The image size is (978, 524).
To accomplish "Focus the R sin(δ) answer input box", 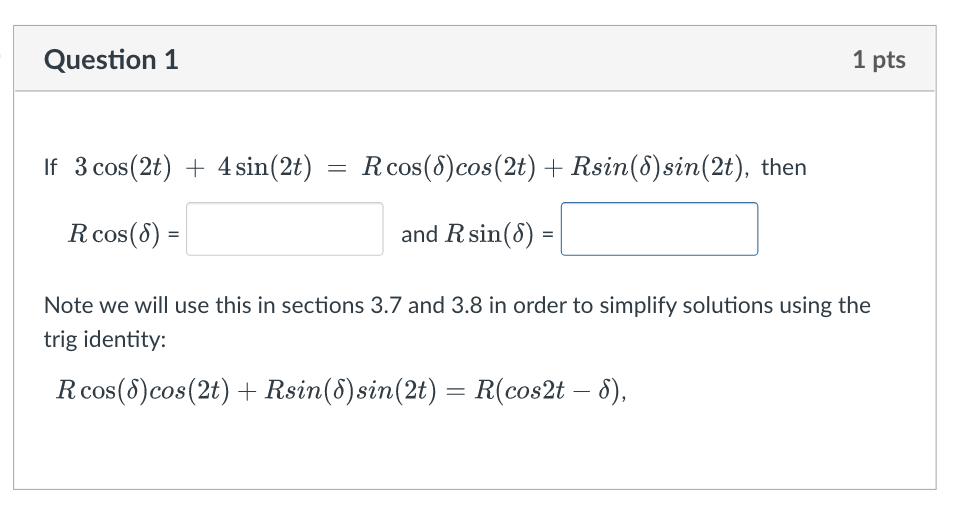I will (x=659, y=229).
